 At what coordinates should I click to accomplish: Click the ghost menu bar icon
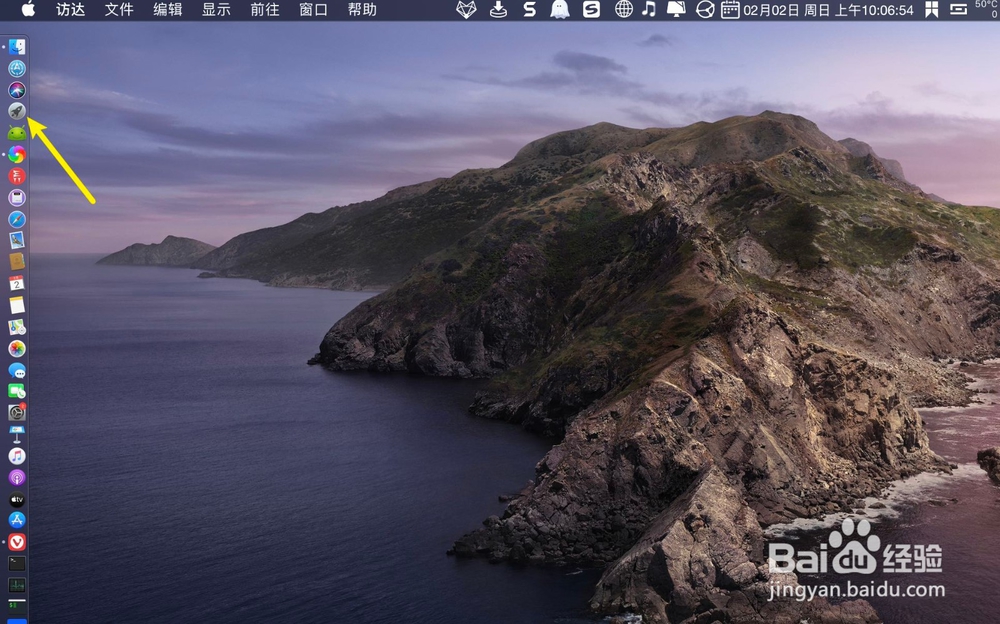click(x=560, y=10)
